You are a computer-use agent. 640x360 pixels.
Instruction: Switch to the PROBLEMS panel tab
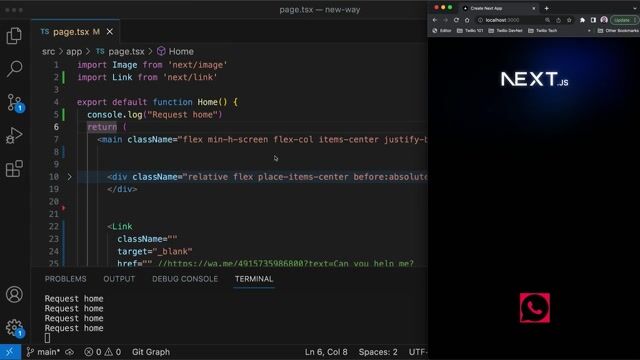coord(65,279)
